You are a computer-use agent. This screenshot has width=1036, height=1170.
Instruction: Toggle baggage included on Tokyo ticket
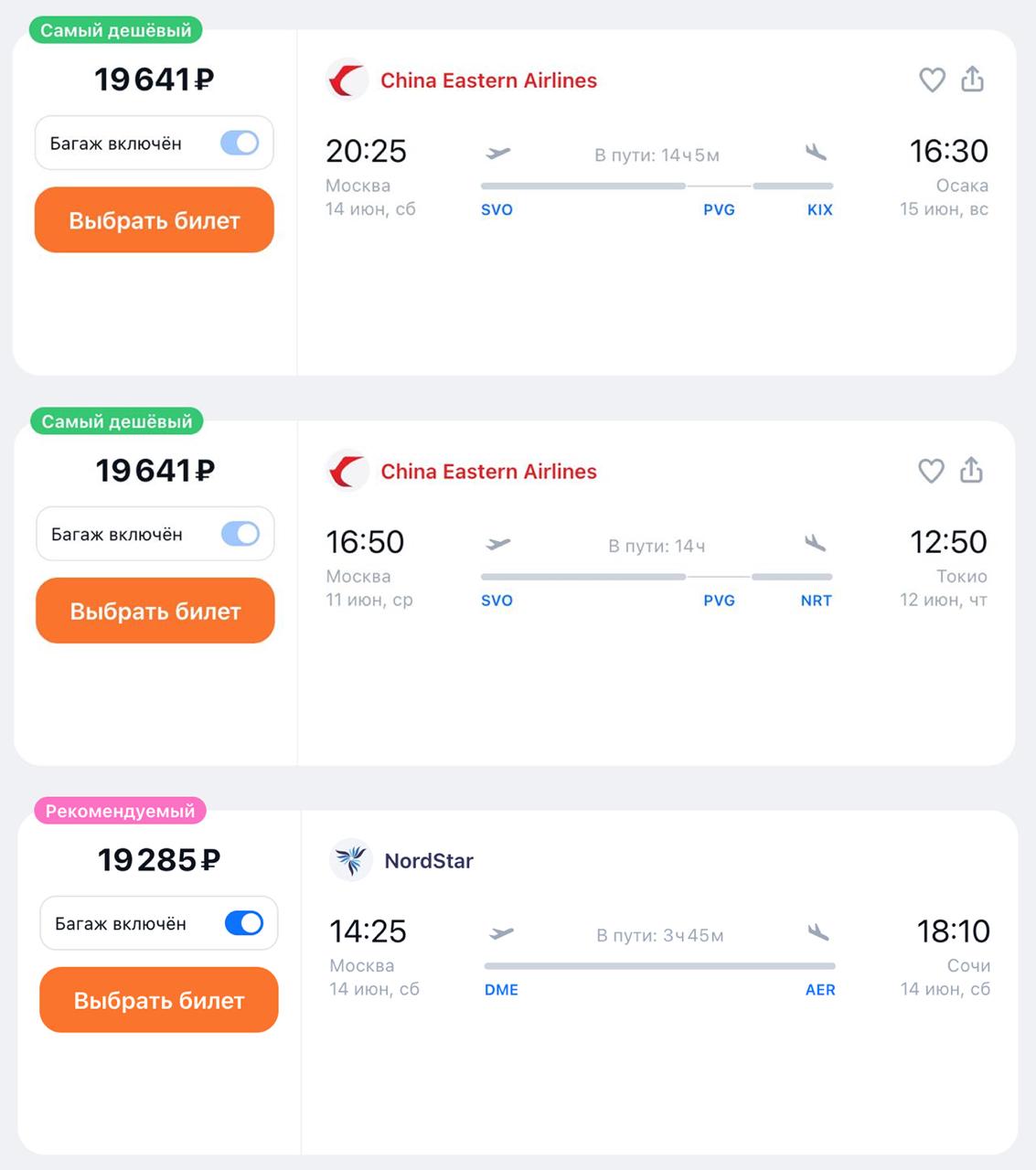coord(240,534)
